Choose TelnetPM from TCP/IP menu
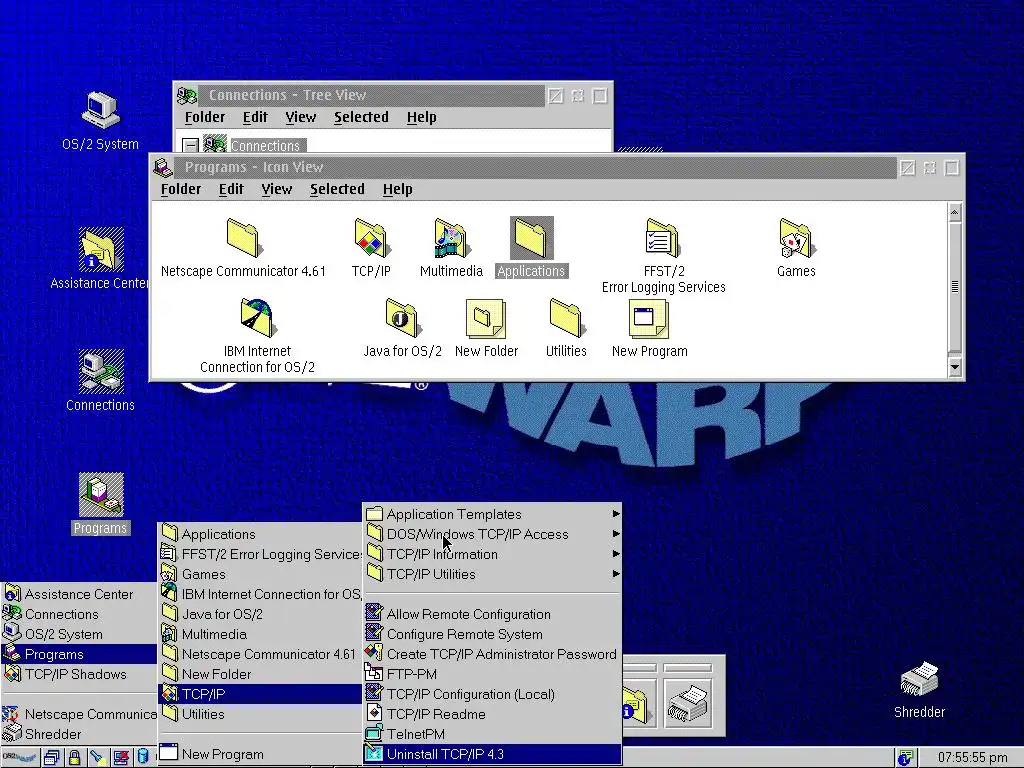This screenshot has height=768, width=1024. [492, 734]
